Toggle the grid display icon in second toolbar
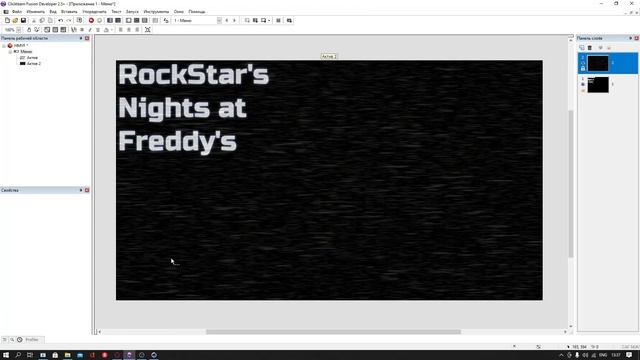Screen dimensions: 640x360 55,30
